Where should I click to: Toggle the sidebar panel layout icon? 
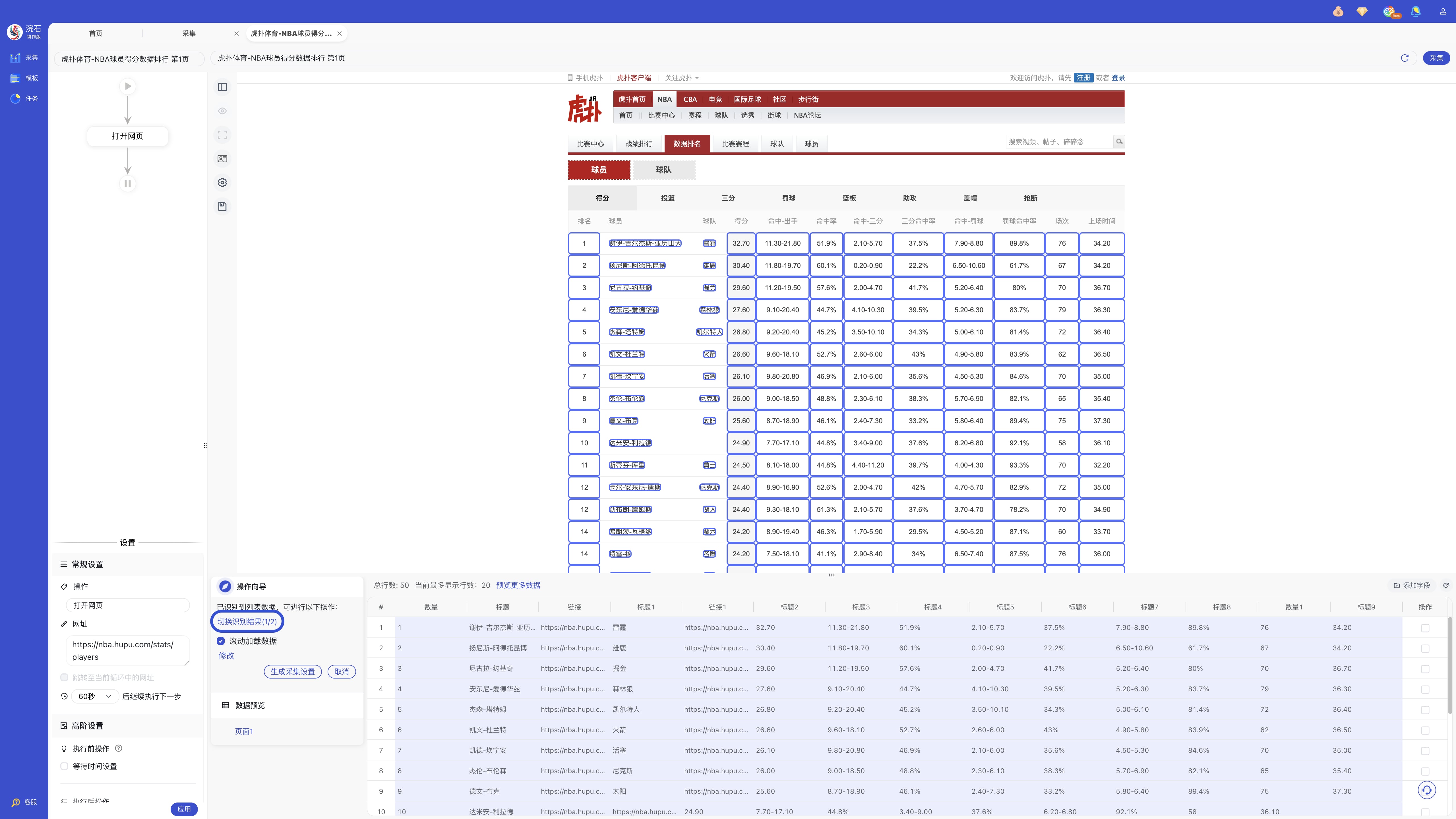click(x=222, y=87)
